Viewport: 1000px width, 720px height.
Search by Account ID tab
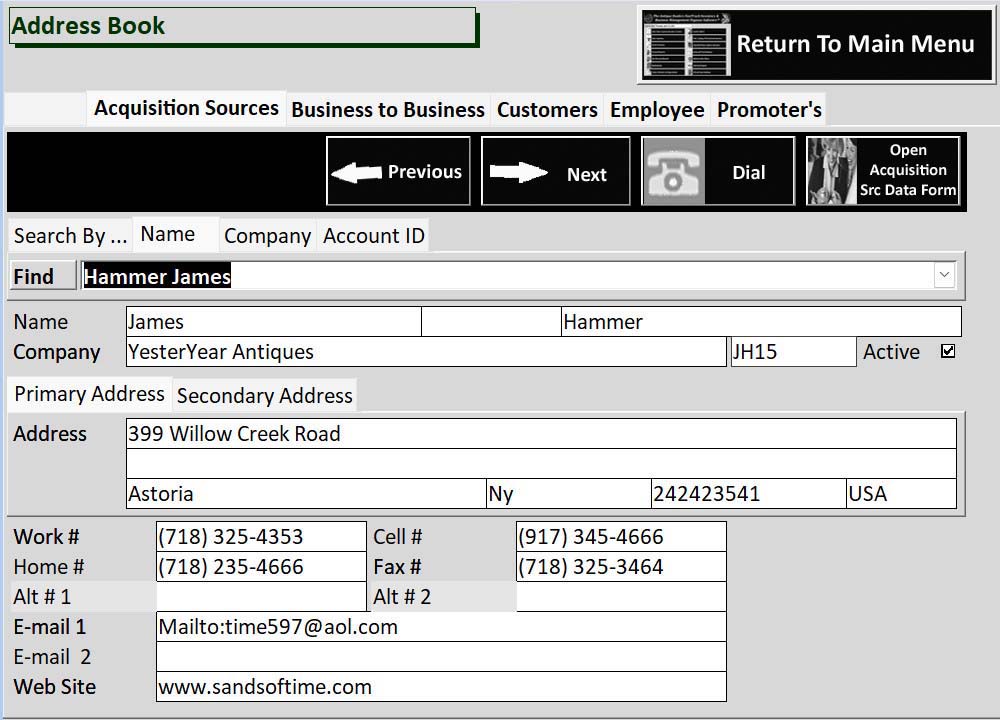pos(374,236)
